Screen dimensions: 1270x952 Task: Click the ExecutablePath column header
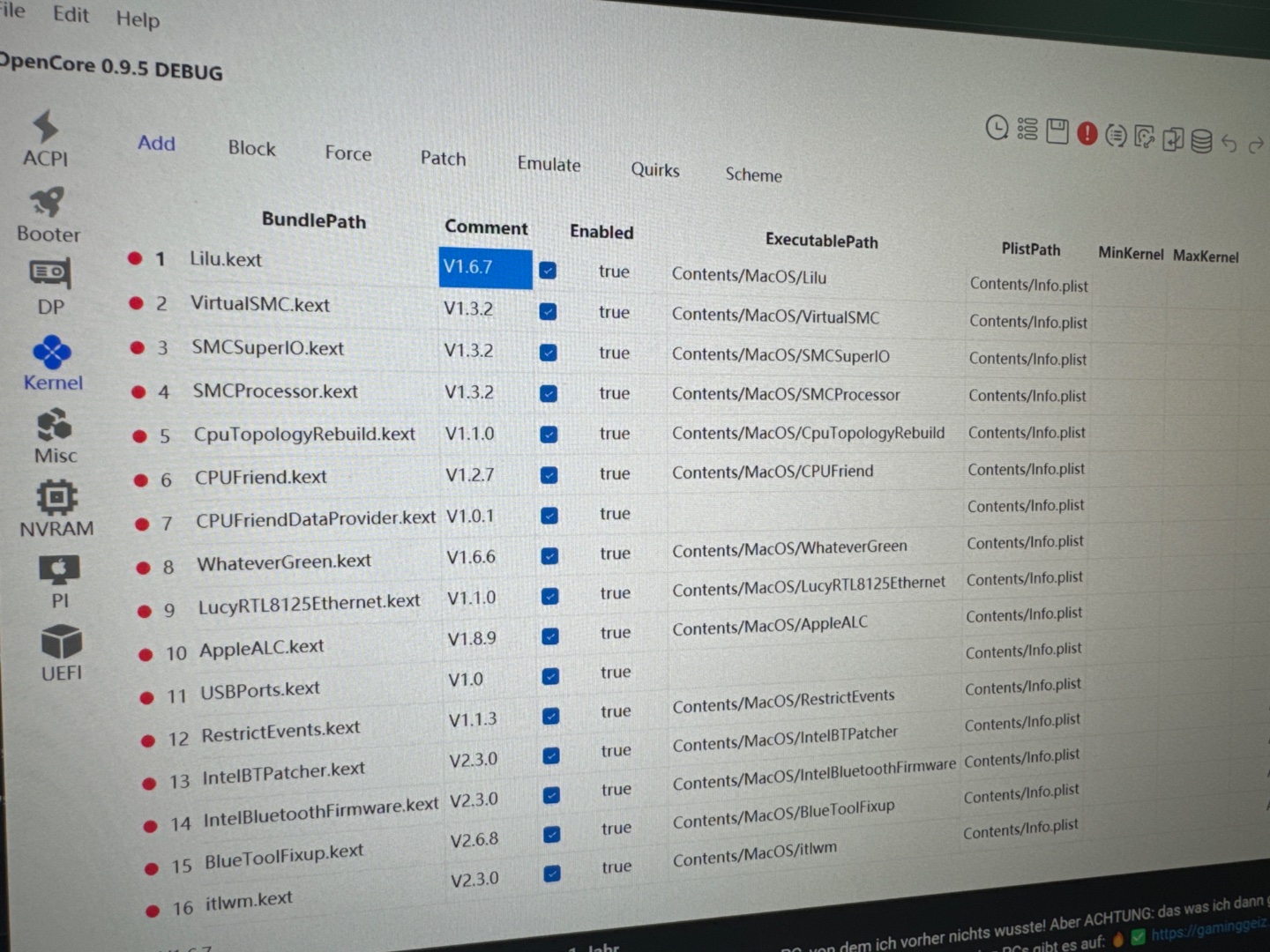(x=821, y=241)
